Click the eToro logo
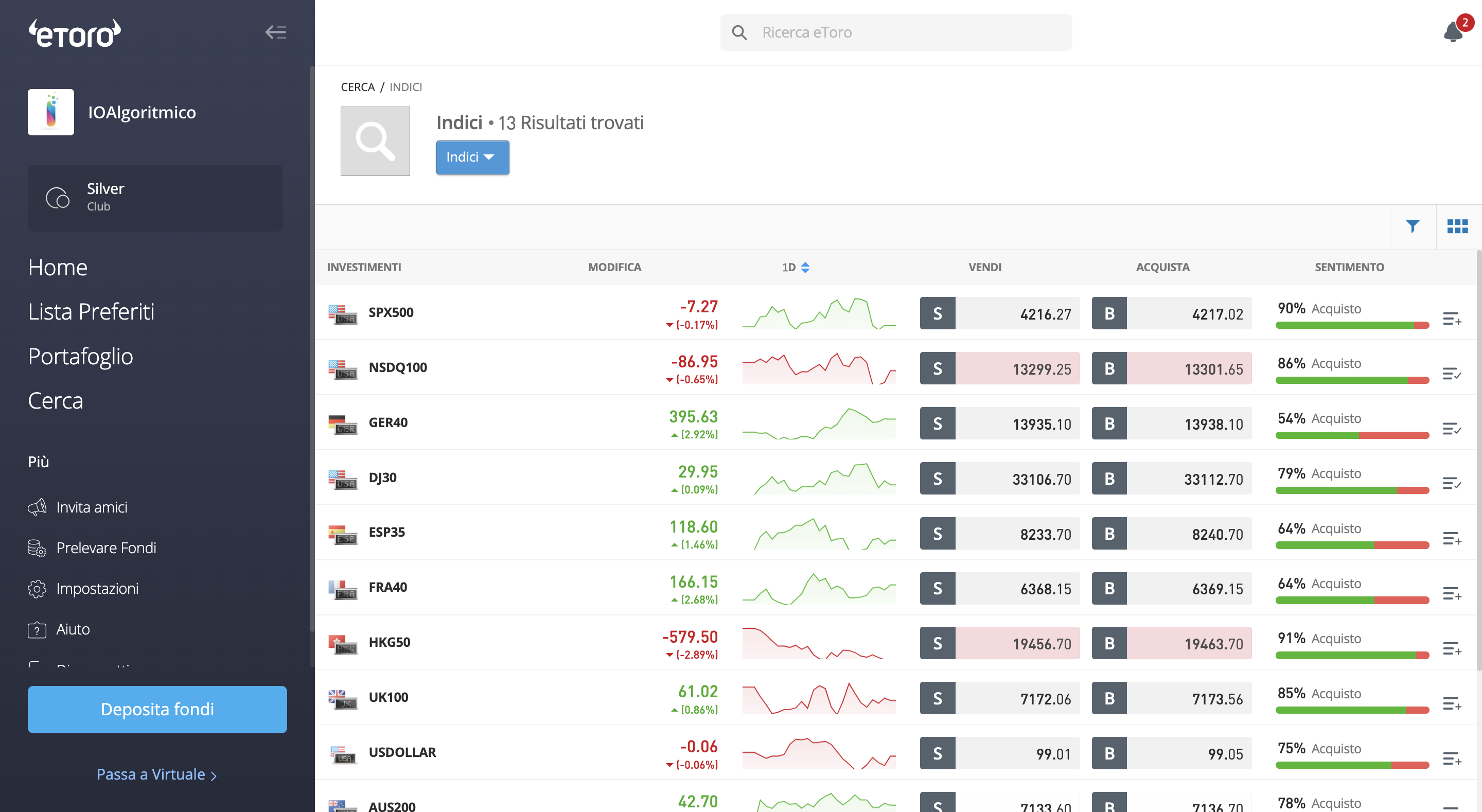The image size is (1482, 812). (x=75, y=33)
